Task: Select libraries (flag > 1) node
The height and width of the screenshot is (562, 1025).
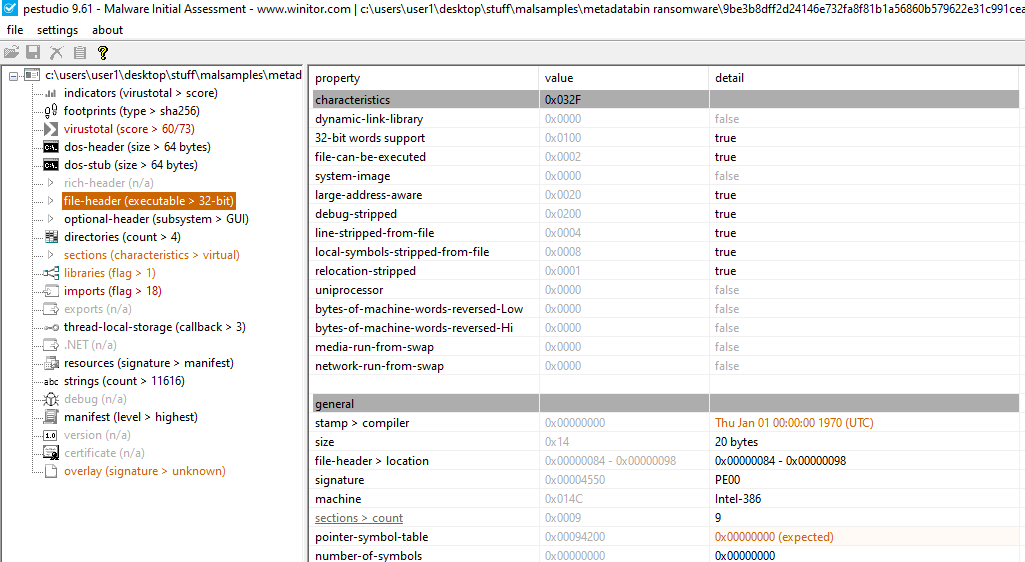Action: (110, 273)
